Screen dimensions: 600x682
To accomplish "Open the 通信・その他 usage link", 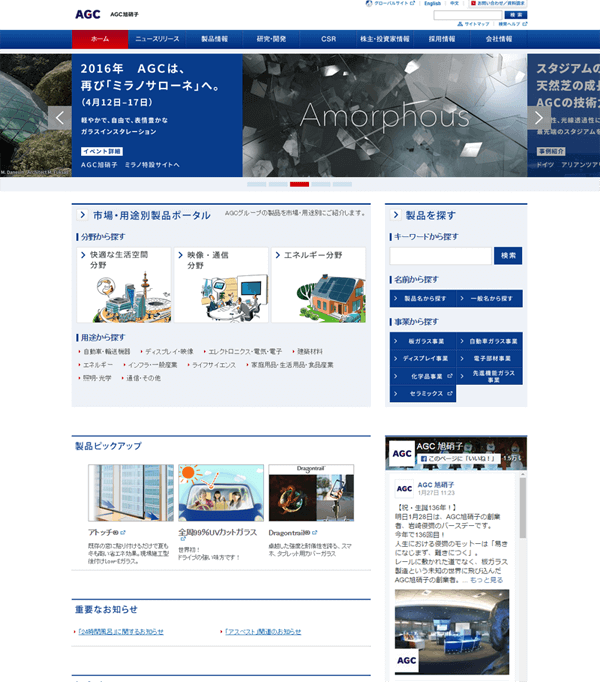I will [143, 378].
